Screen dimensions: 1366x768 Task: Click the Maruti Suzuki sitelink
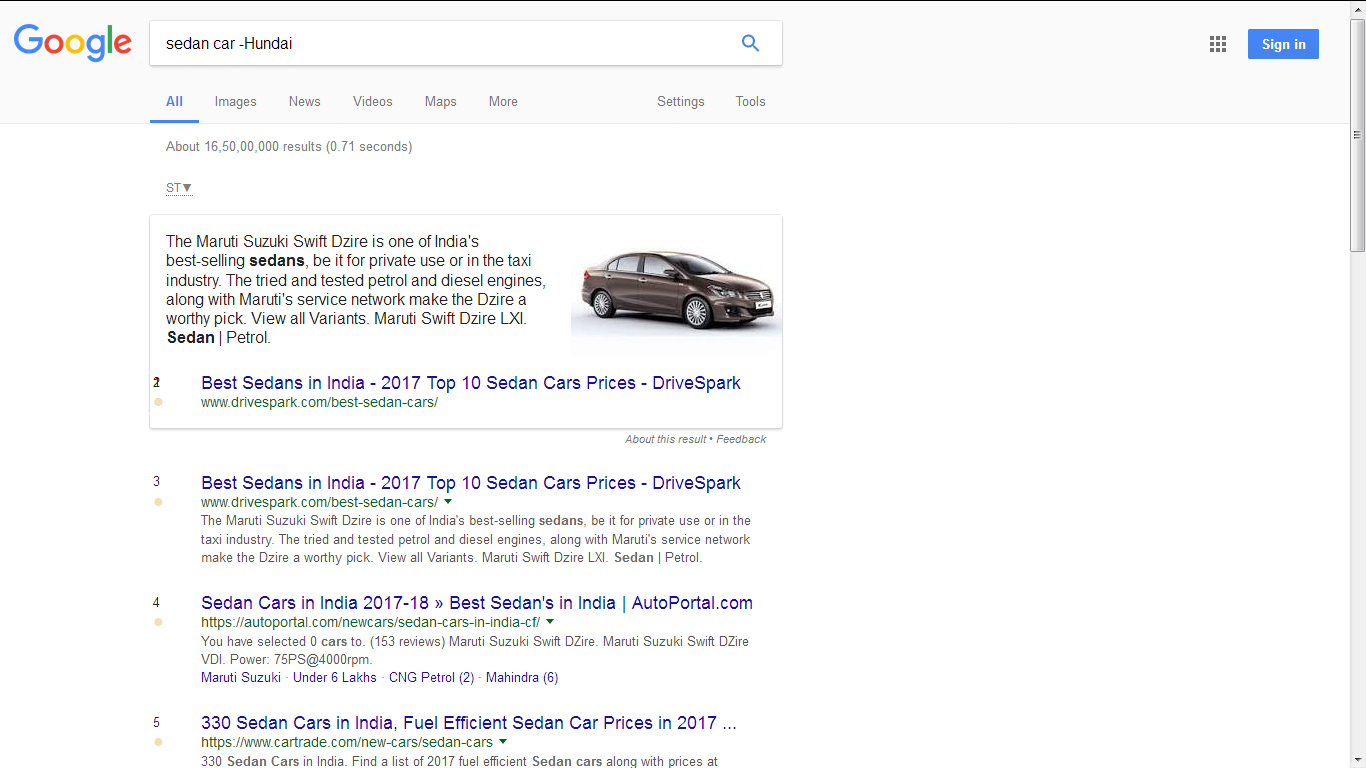(x=241, y=677)
